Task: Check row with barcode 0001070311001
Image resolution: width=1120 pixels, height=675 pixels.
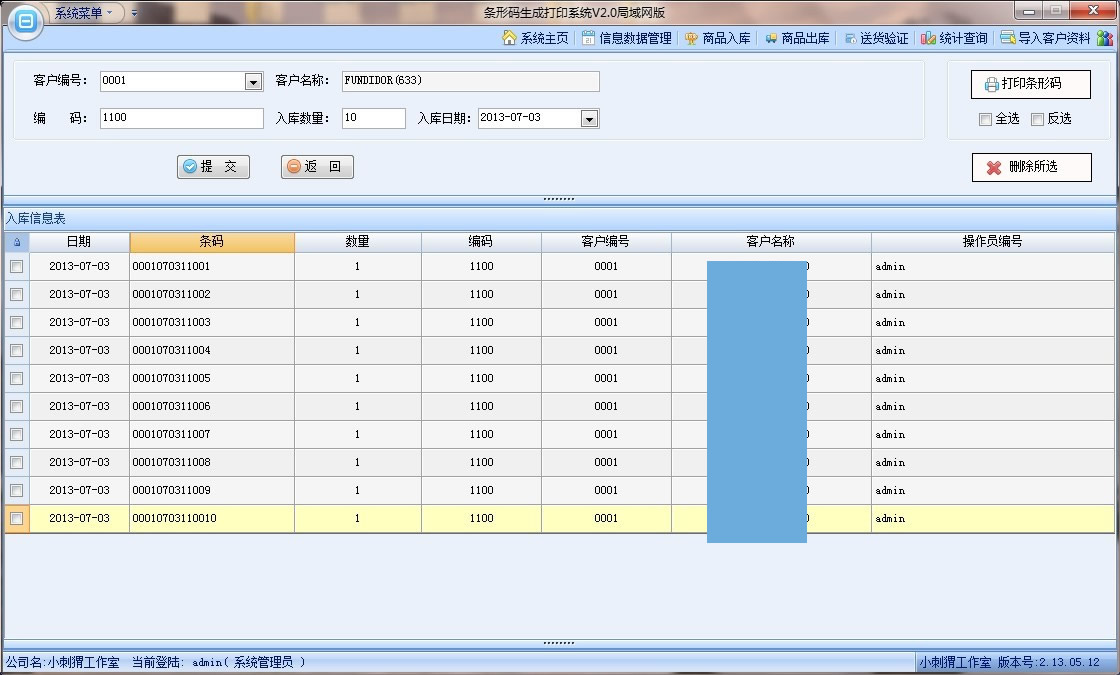Action: click(x=16, y=266)
